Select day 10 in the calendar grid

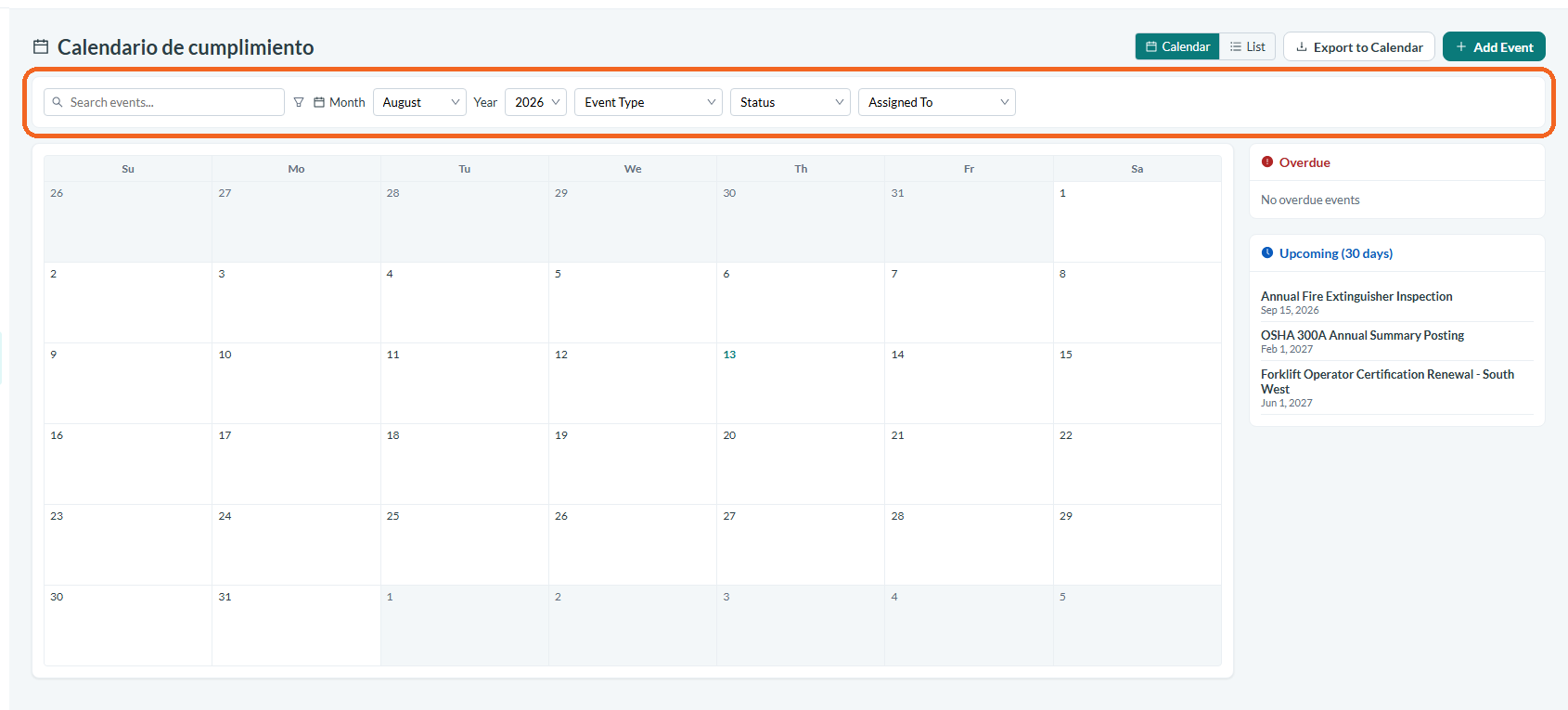pyautogui.click(x=296, y=383)
